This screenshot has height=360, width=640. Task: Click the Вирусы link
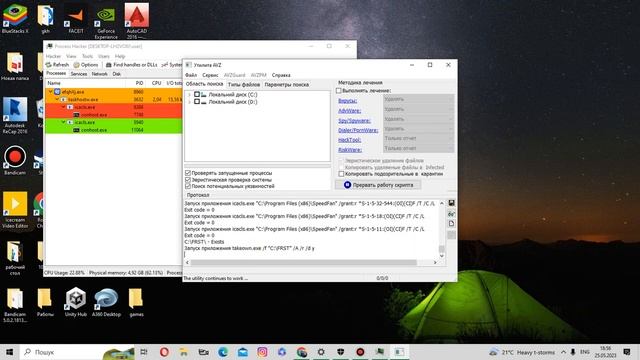click(x=347, y=101)
